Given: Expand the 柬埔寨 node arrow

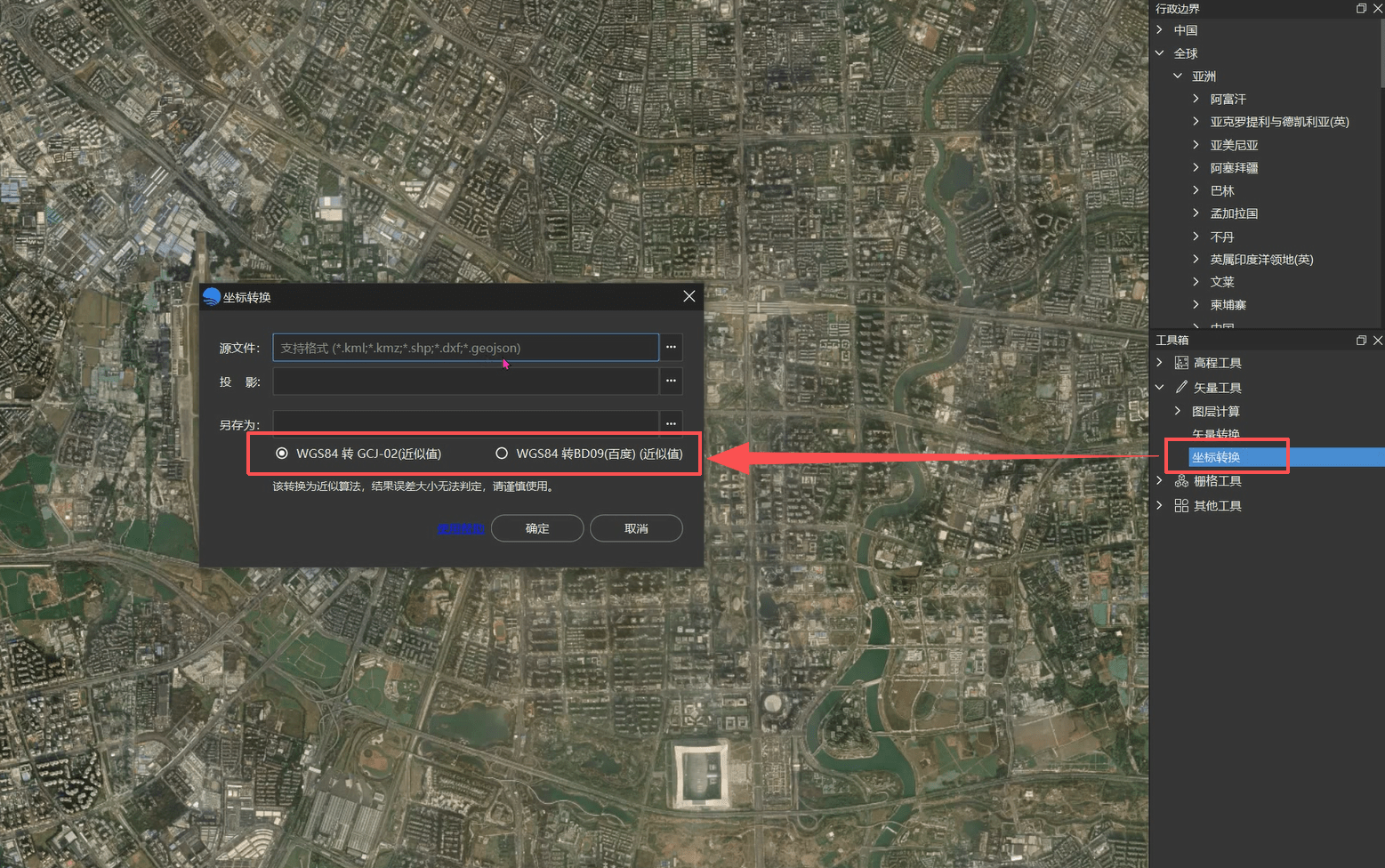Looking at the screenshot, I should point(1196,304).
